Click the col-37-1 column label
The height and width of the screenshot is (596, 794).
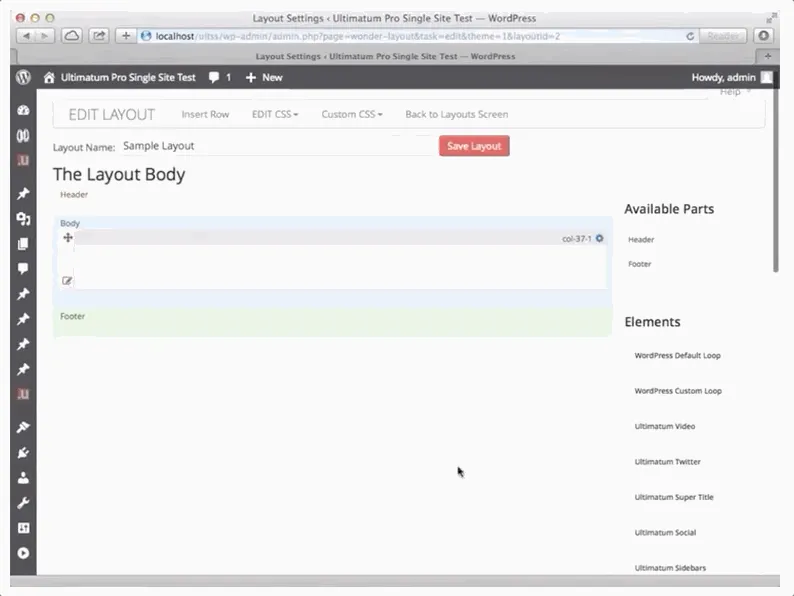577,239
